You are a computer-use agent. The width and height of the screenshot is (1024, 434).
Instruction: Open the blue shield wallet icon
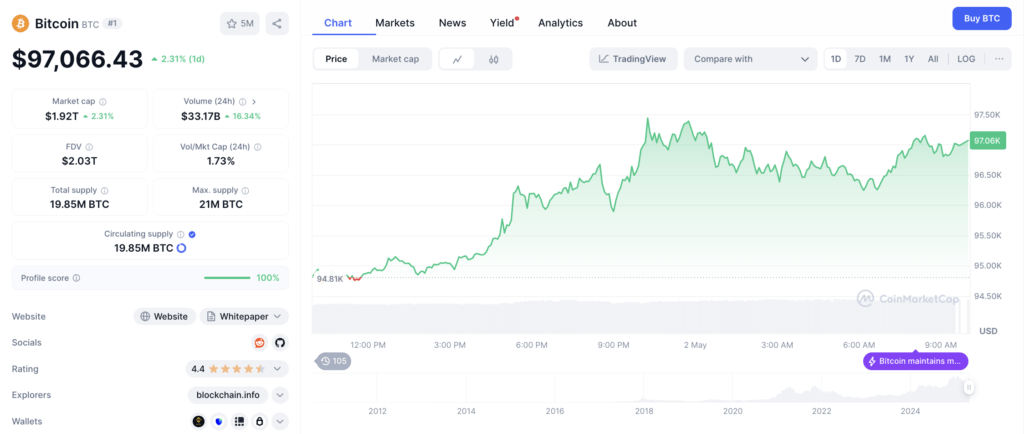(x=219, y=422)
